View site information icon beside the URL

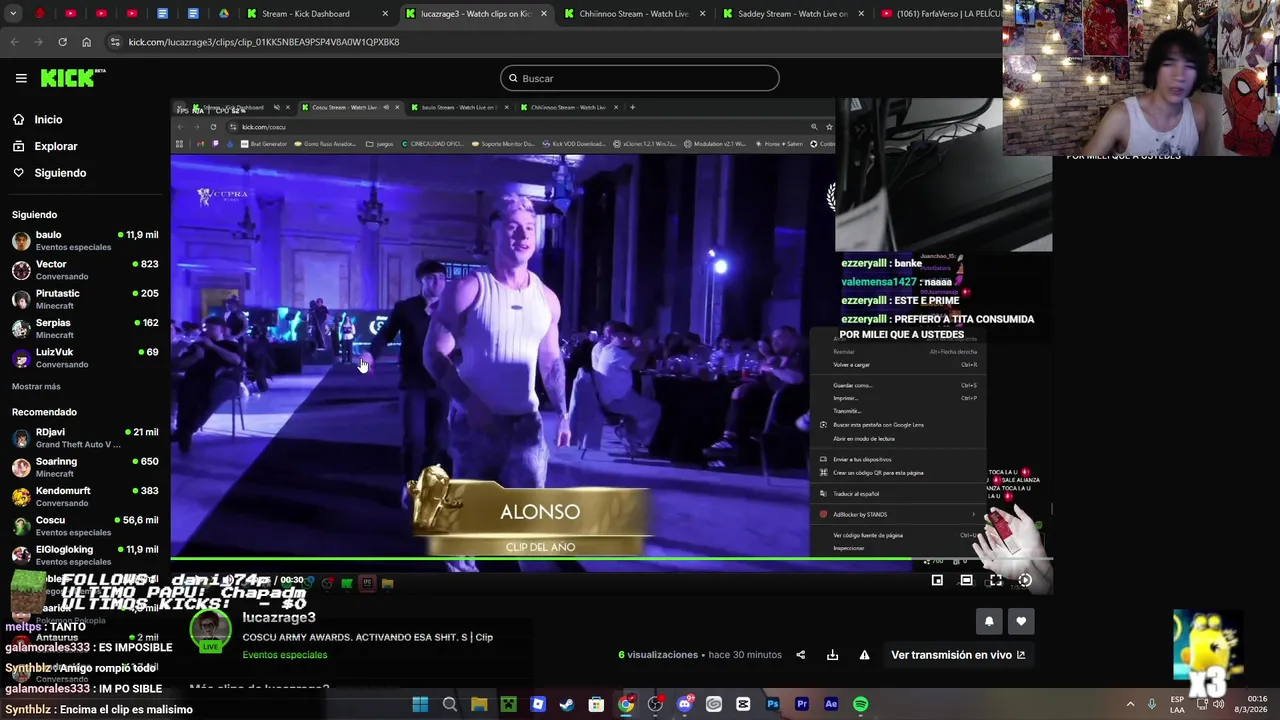[115, 42]
